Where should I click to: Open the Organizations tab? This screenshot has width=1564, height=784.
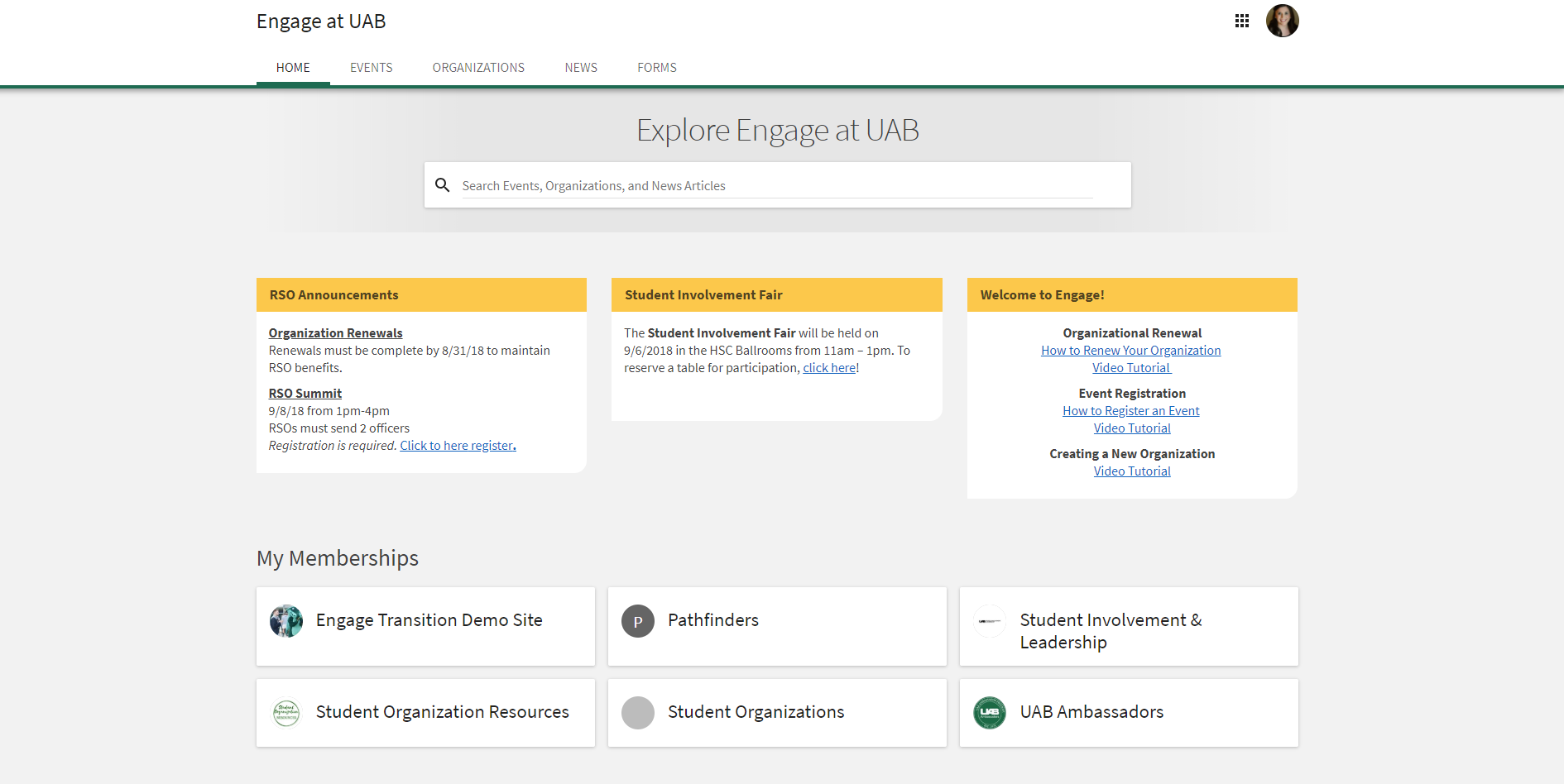[478, 68]
